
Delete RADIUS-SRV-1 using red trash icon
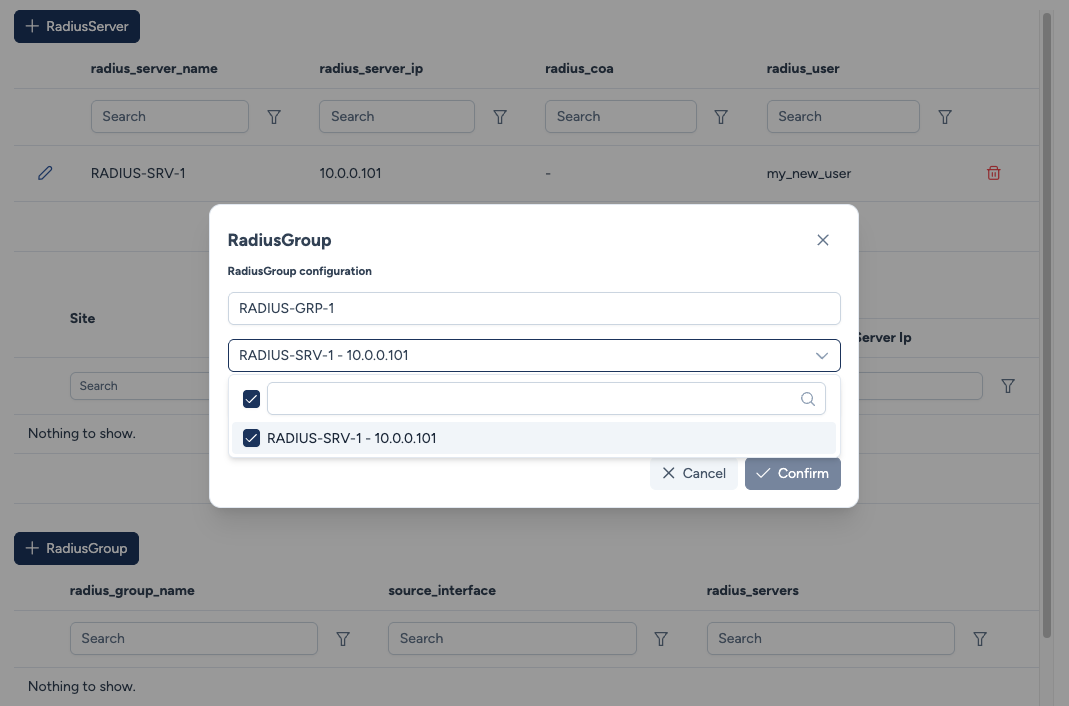pyautogui.click(x=993, y=173)
